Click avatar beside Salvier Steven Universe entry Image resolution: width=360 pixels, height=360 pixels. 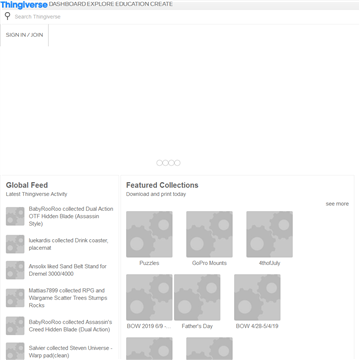pyautogui.click(x=15, y=351)
